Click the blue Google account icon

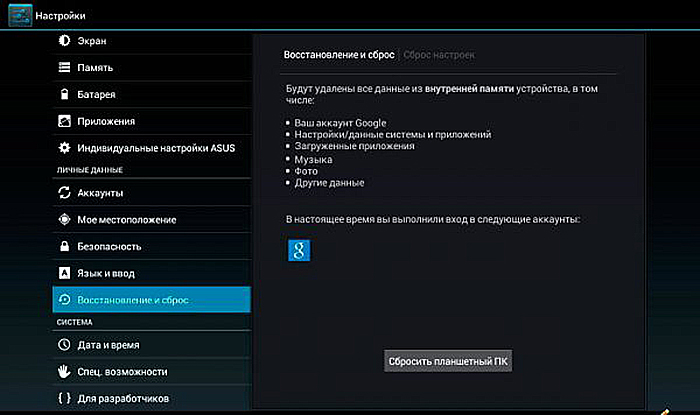pyautogui.click(x=299, y=250)
